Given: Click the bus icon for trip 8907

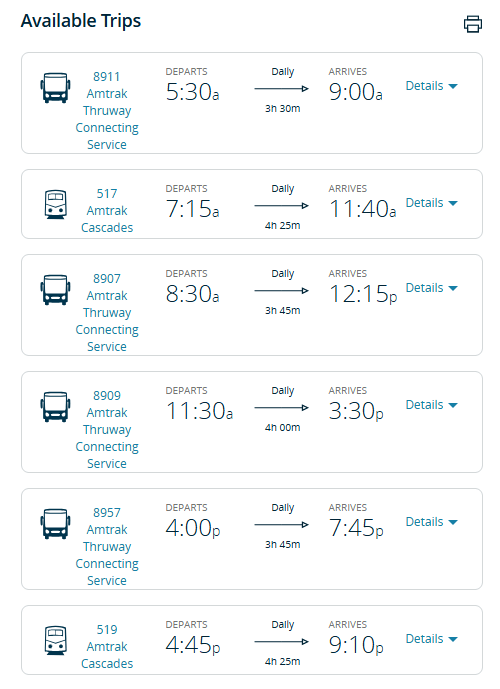Looking at the screenshot, I should tap(55, 290).
